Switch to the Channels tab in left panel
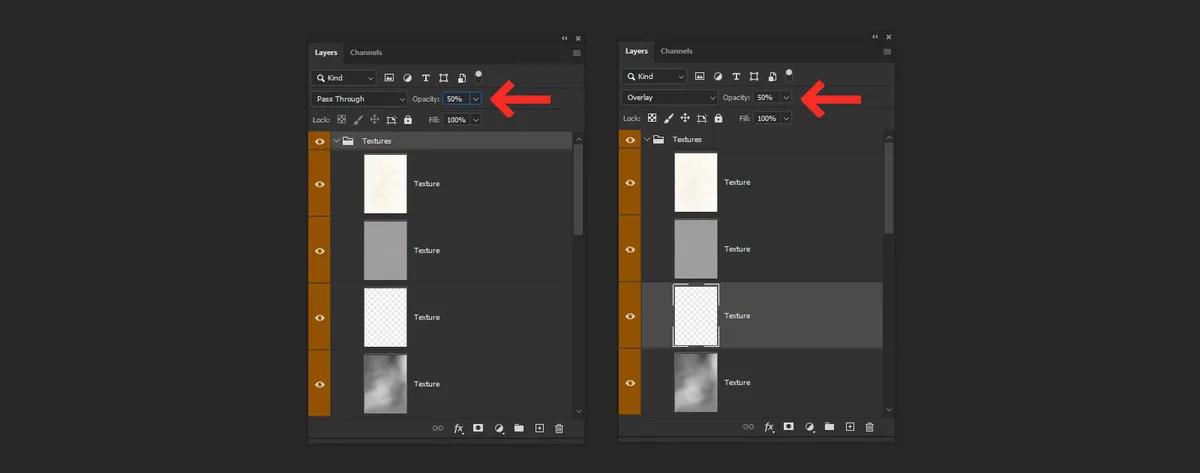 pyautogui.click(x=366, y=52)
